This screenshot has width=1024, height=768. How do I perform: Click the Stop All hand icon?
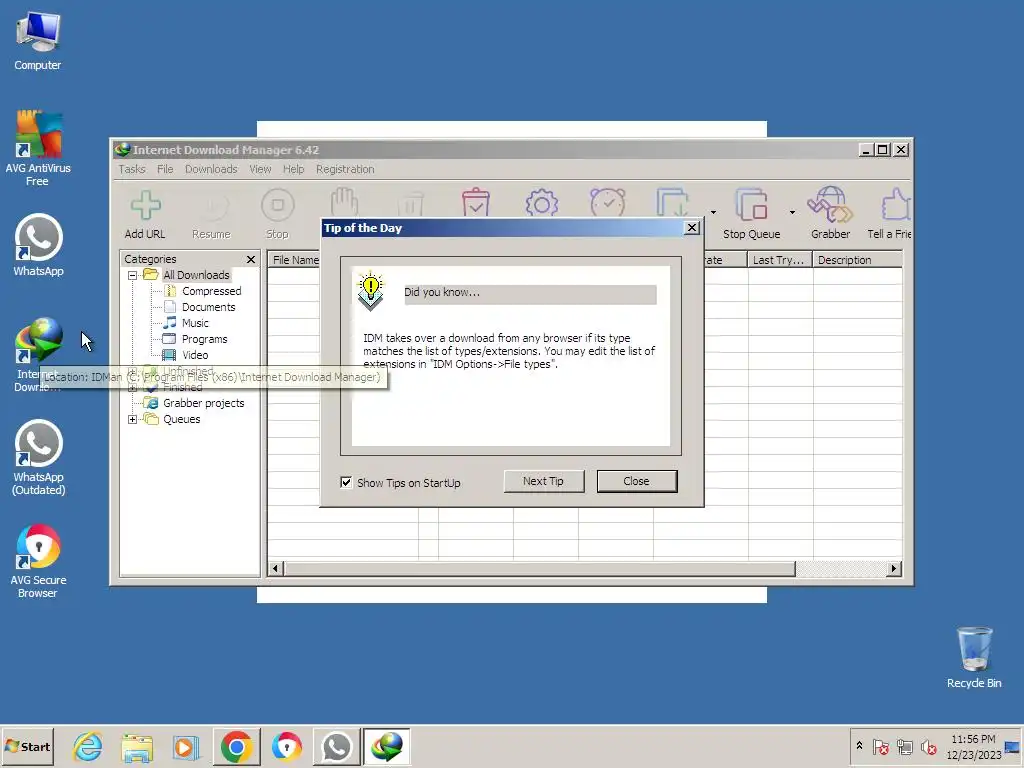pos(344,202)
